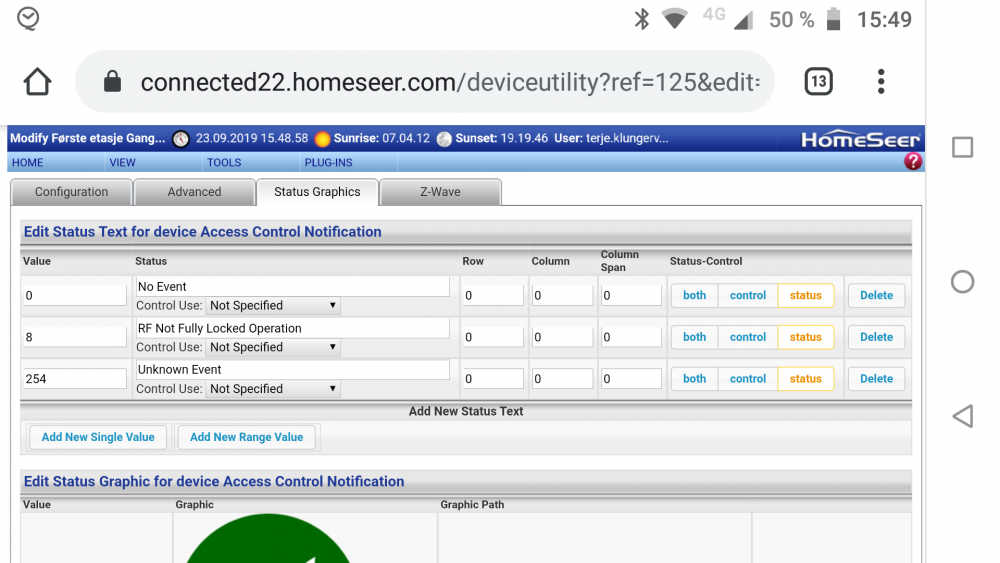Edit the No Event status text field
Screen dimensions: 1000x563
pos(292,286)
